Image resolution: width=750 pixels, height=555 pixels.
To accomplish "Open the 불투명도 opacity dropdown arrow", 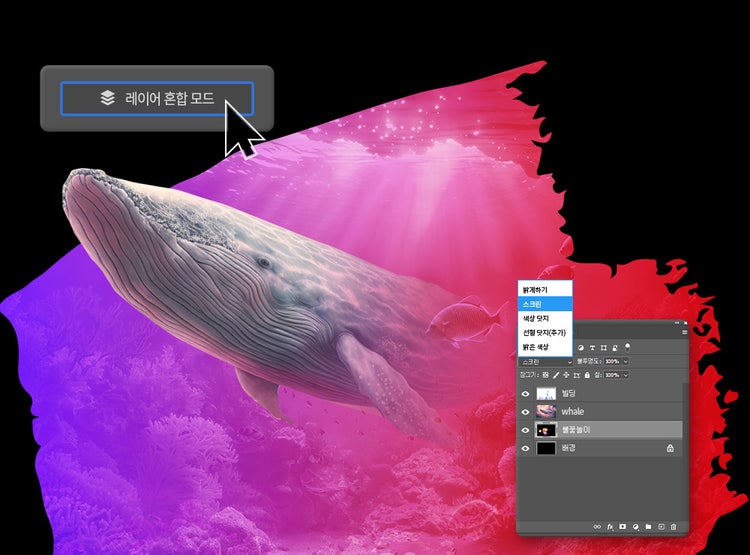I will (x=626, y=362).
